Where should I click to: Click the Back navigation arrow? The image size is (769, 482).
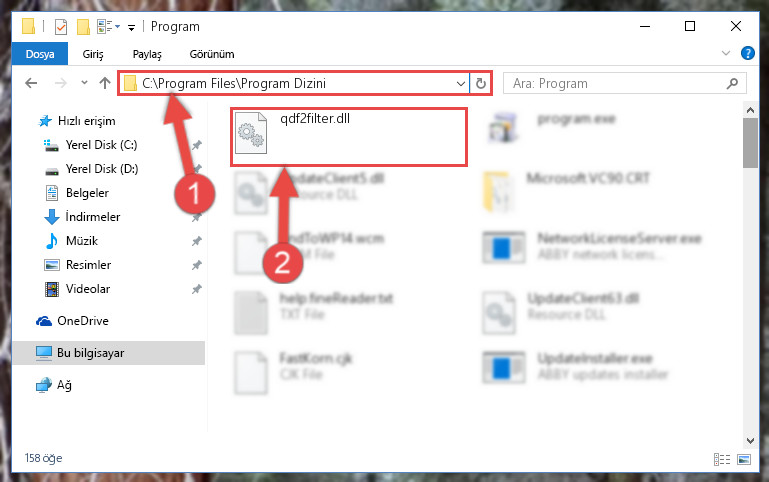[31, 83]
